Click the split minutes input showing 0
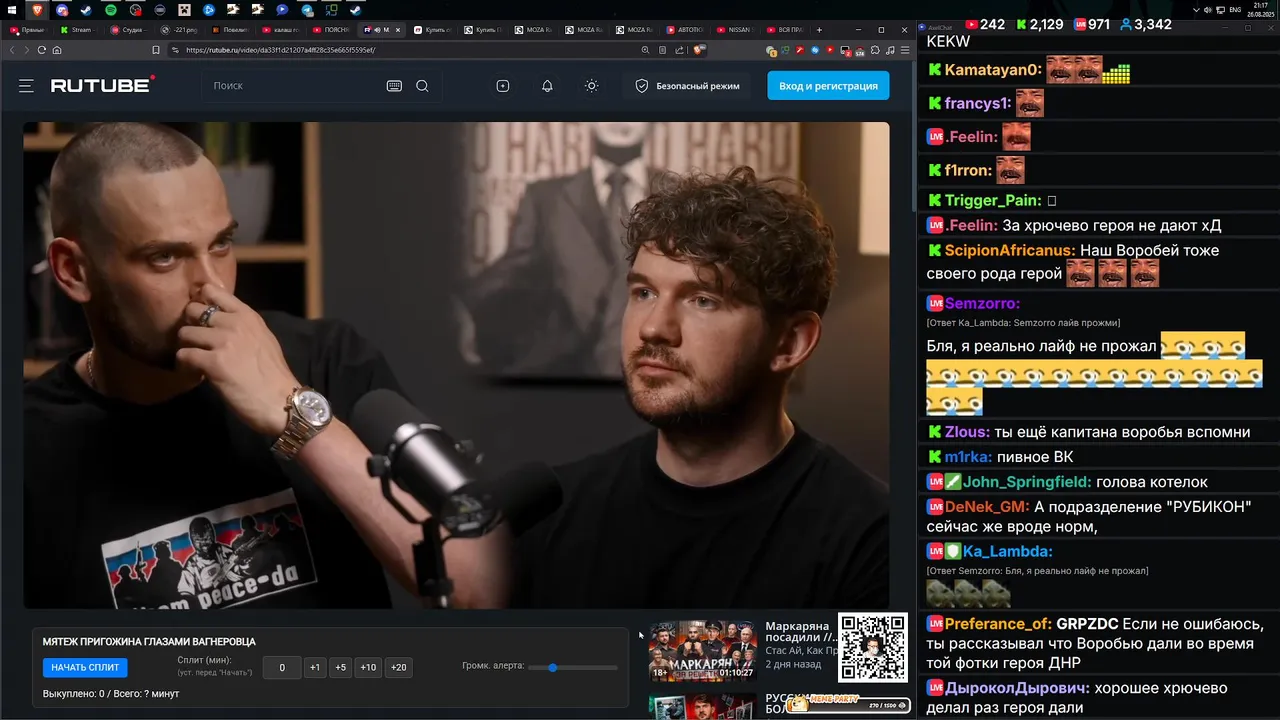This screenshot has width=1280, height=720. [282, 667]
